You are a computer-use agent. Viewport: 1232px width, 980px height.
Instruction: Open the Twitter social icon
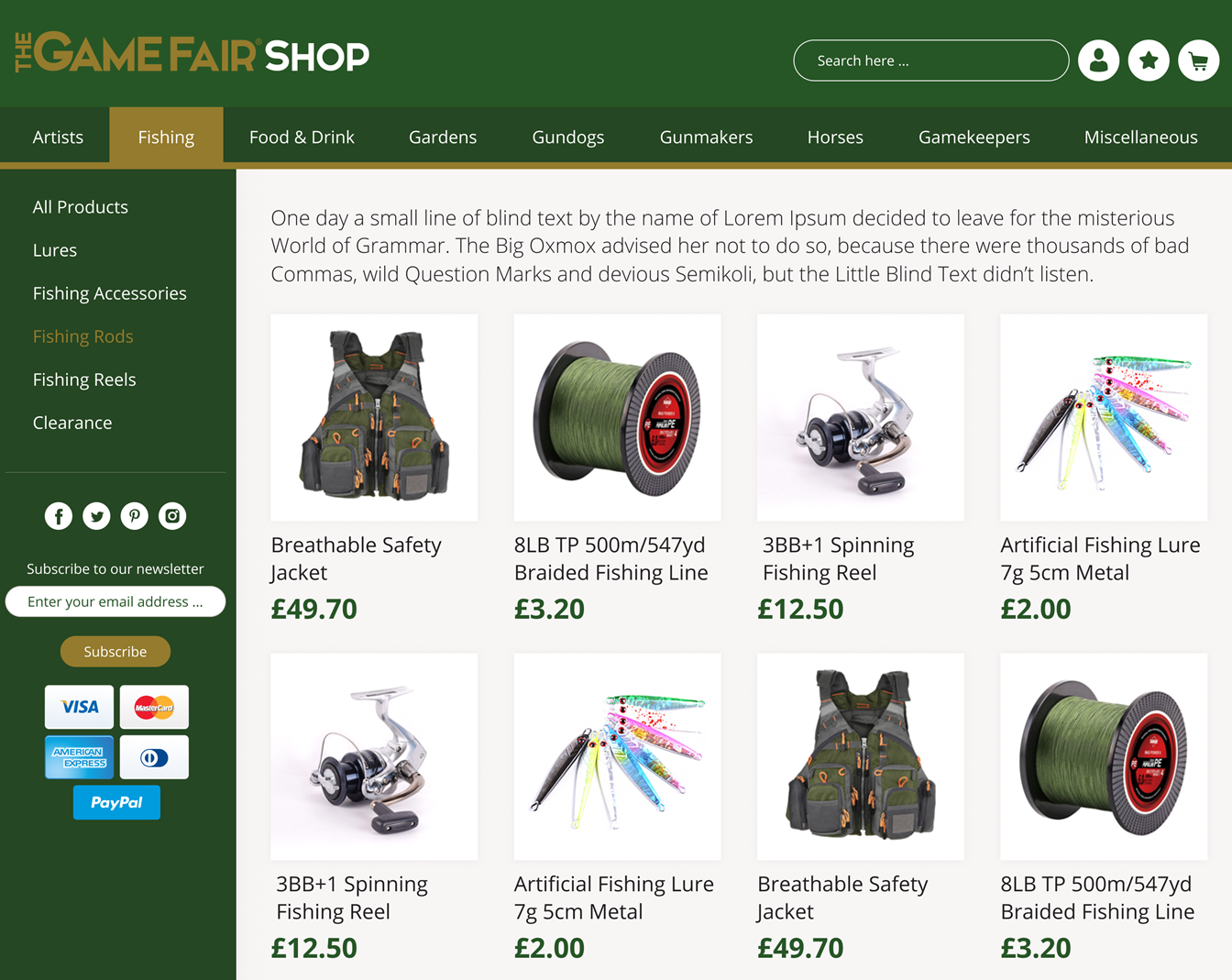pyautogui.click(x=96, y=516)
